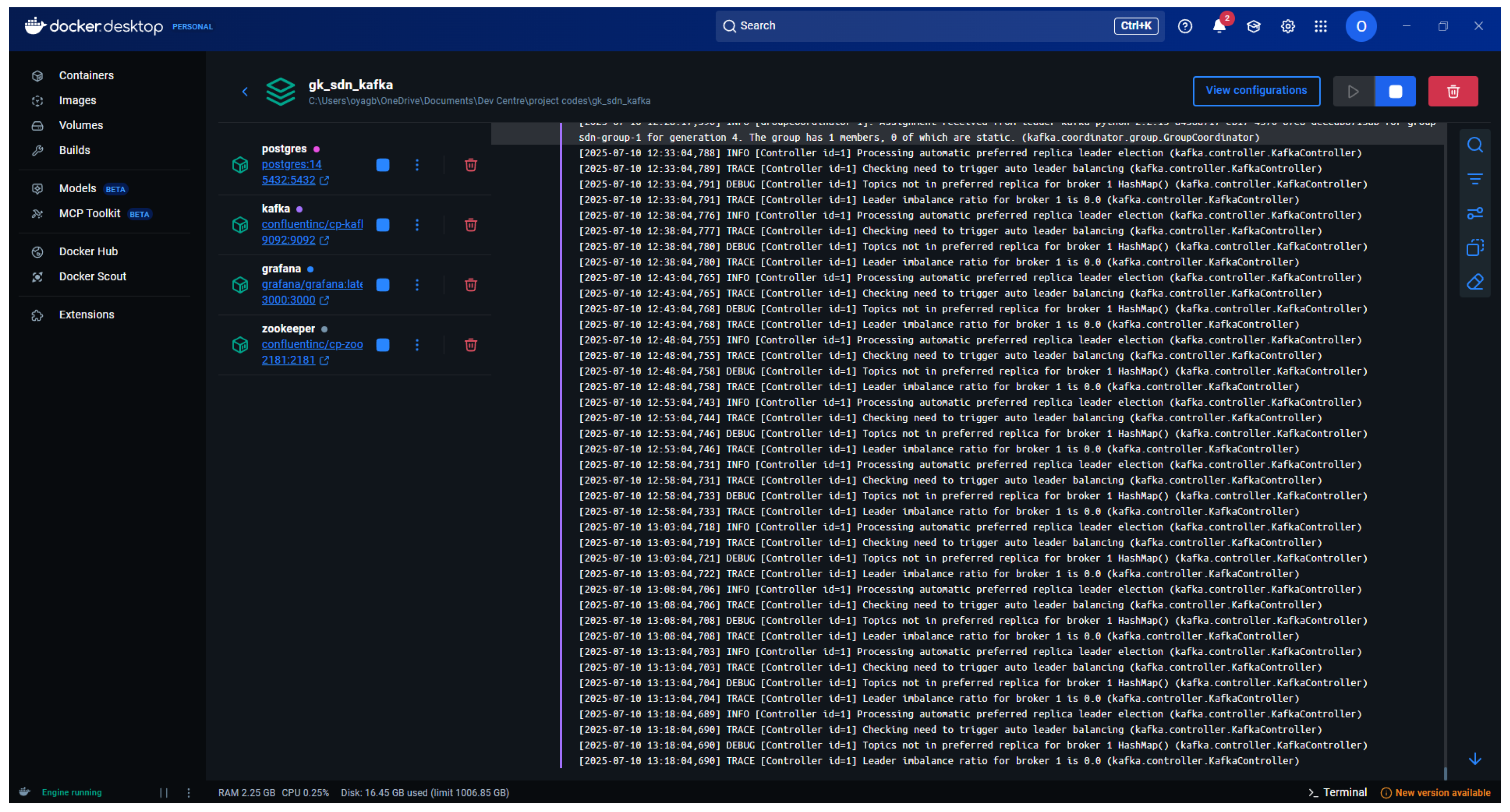Search logs with magnifier icon

tap(1475, 145)
